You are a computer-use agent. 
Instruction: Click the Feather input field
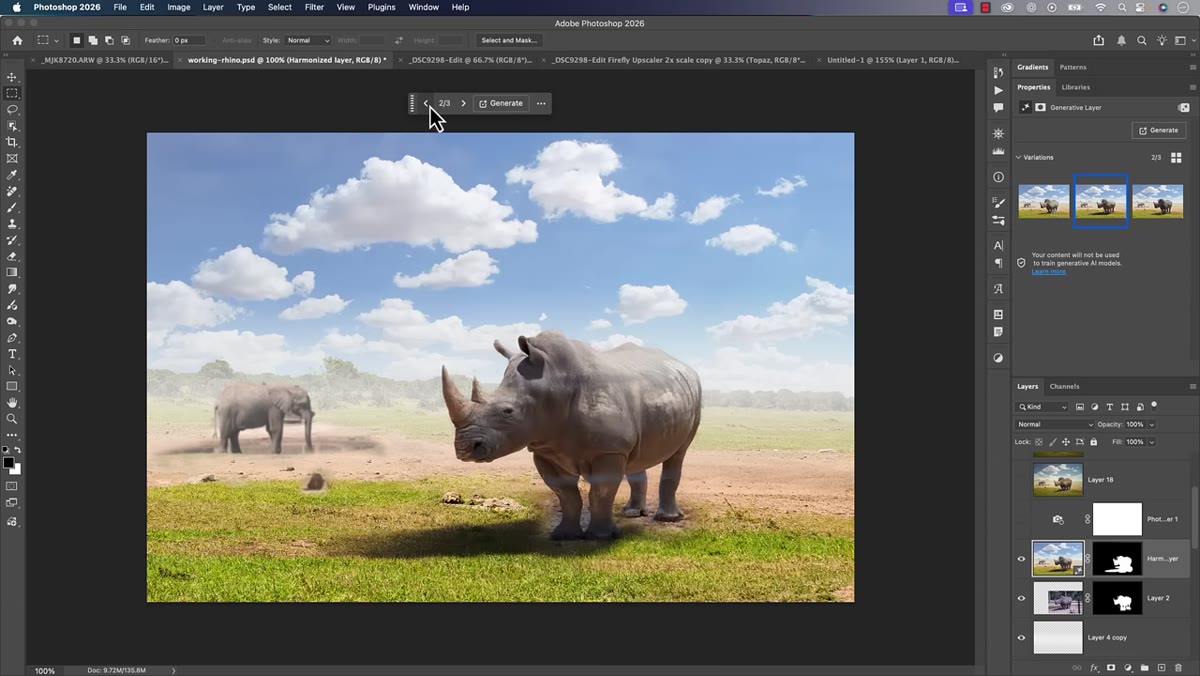pos(189,40)
